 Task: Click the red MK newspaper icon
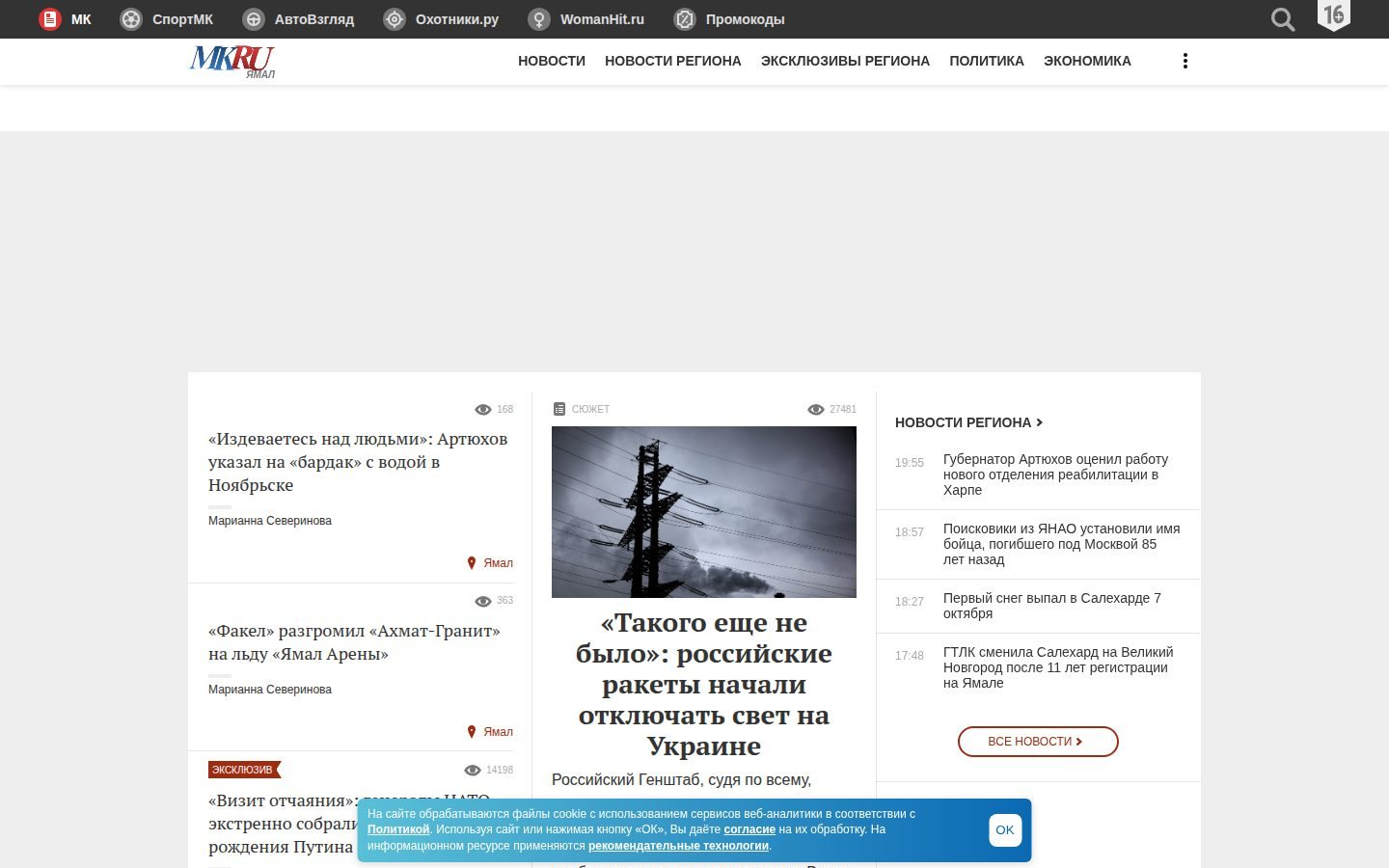click(49, 19)
